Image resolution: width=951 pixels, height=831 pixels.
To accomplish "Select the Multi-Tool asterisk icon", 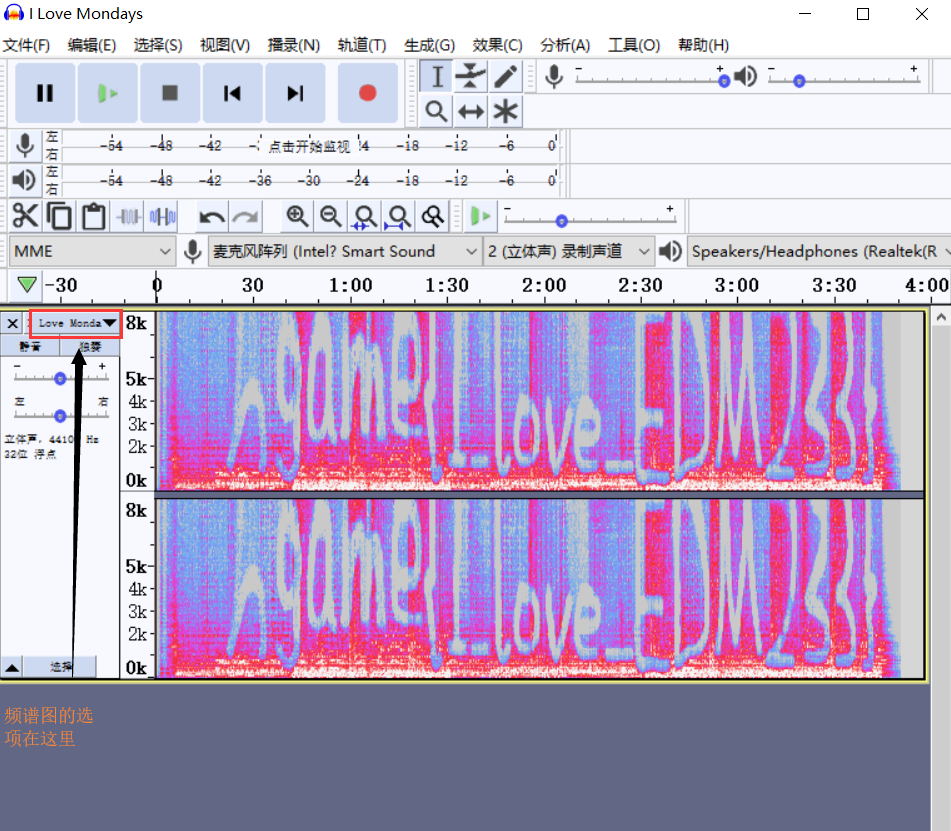I will tap(505, 111).
